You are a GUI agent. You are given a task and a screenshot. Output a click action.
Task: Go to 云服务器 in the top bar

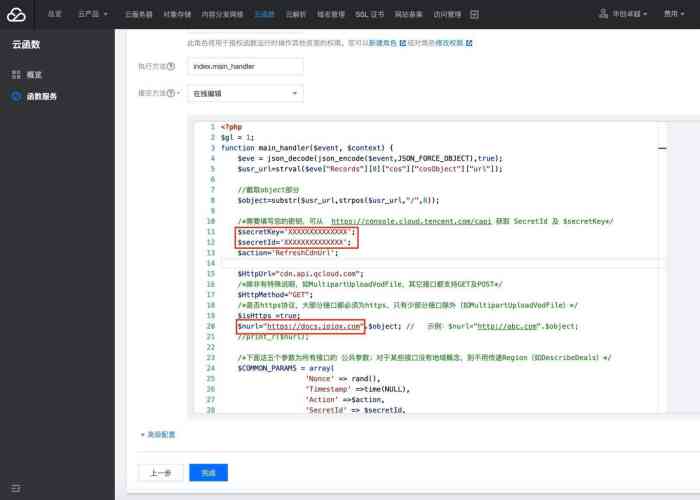pyautogui.click(x=138, y=14)
